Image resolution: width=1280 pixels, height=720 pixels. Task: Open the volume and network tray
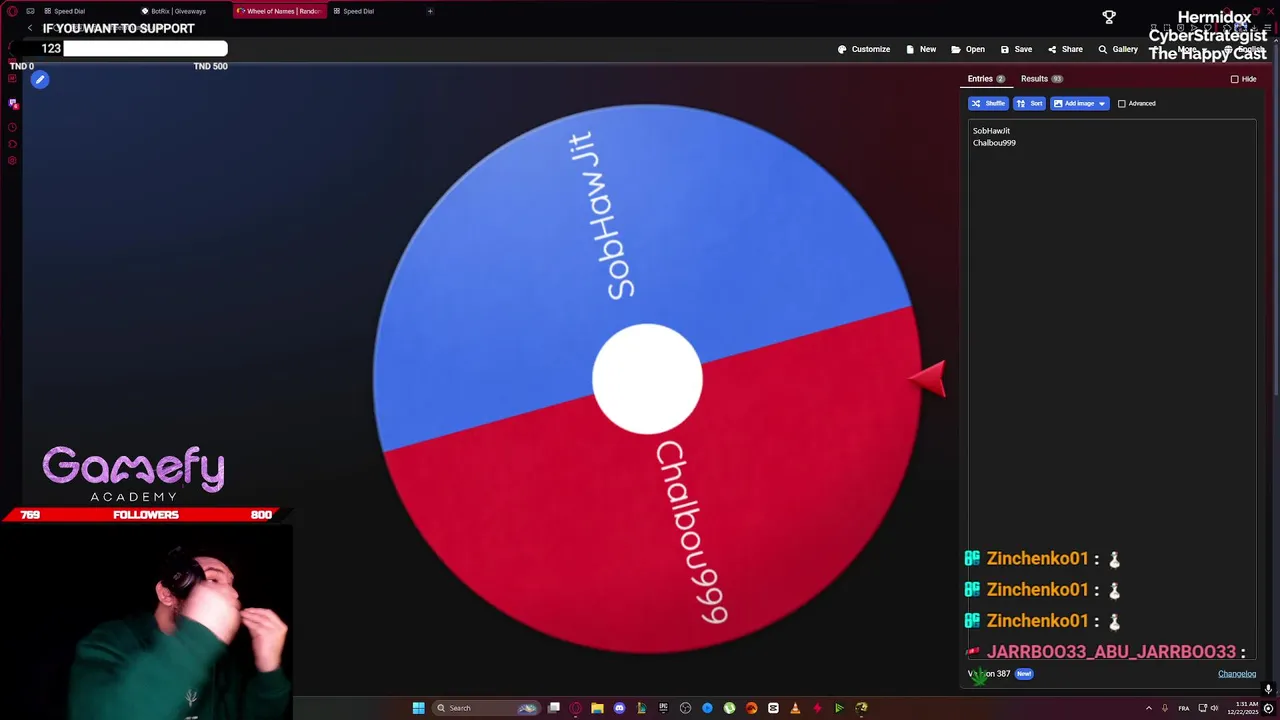1207,708
